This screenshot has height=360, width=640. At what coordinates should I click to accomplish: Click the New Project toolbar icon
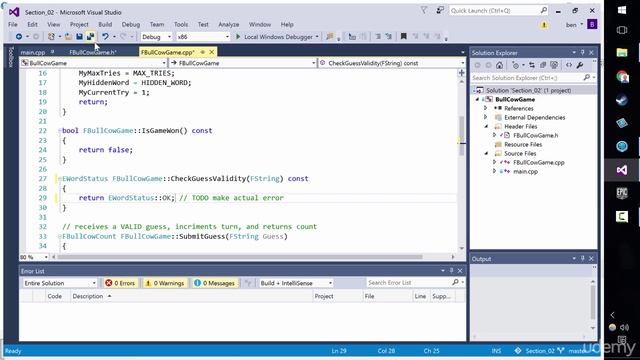click(x=51, y=37)
